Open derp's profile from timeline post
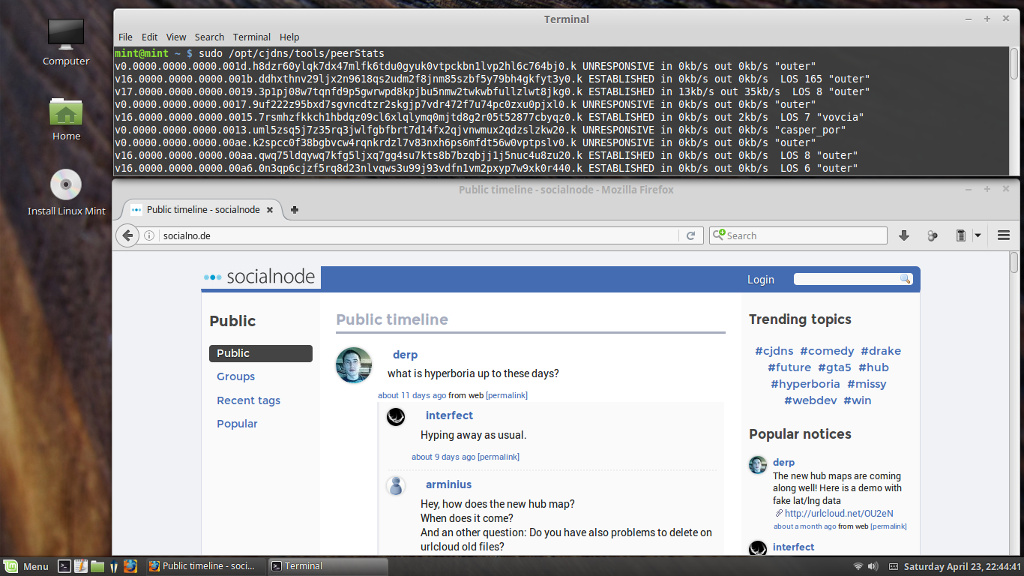 (405, 355)
